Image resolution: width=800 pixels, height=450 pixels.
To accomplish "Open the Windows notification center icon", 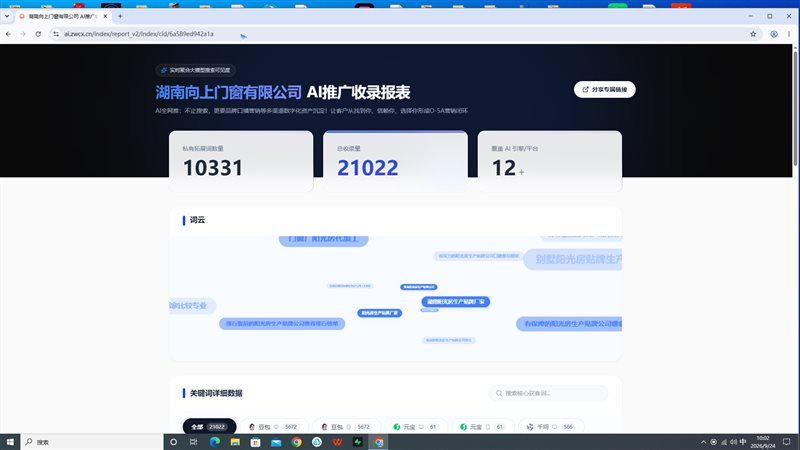I will click(x=787, y=442).
